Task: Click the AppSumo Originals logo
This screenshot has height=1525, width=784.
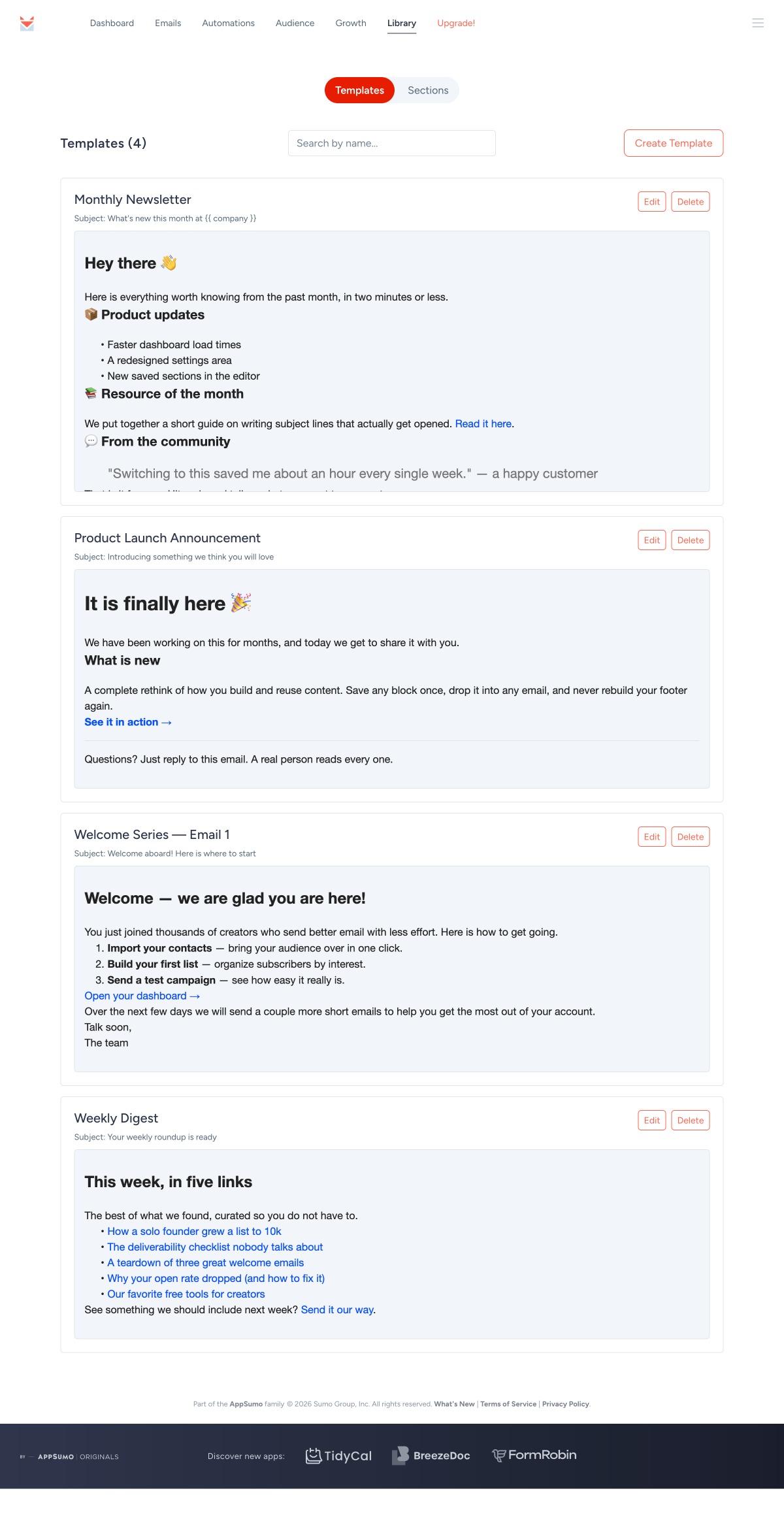Action: tap(69, 1456)
